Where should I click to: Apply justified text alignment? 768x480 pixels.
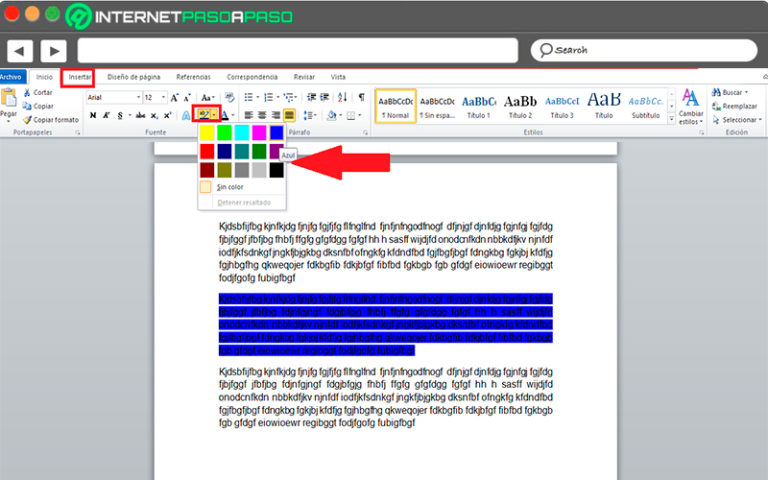click(x=289, y=115)
